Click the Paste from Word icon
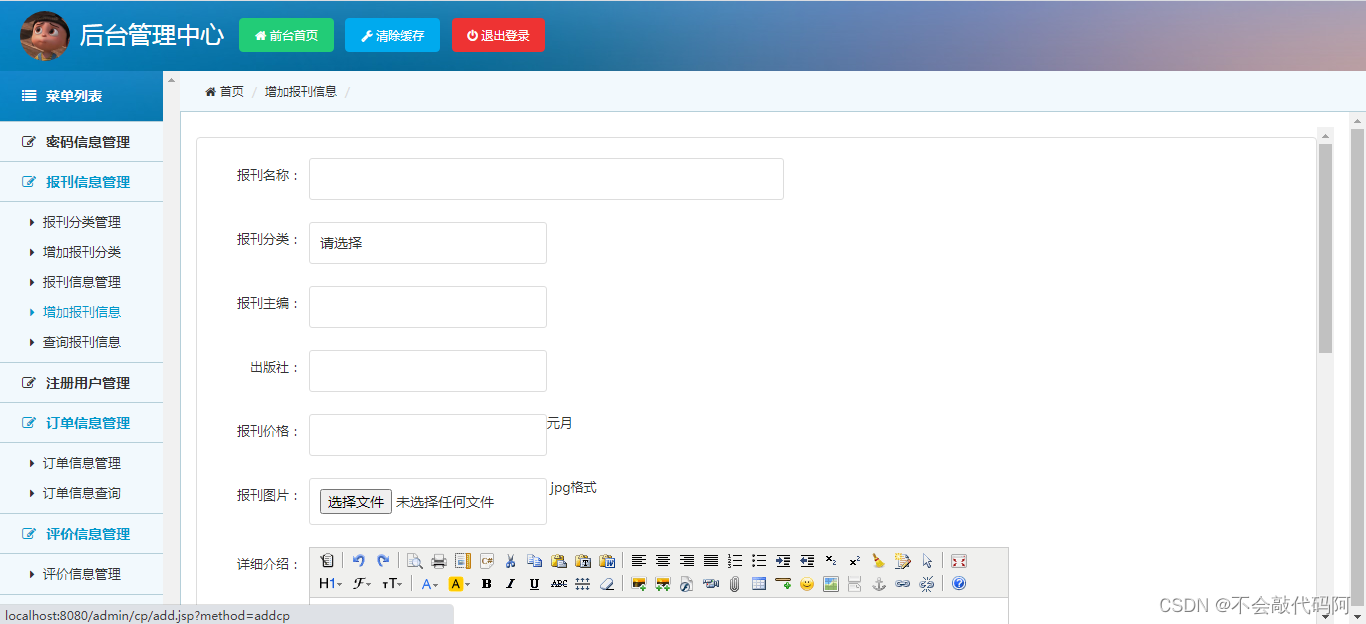 [607, 561]
